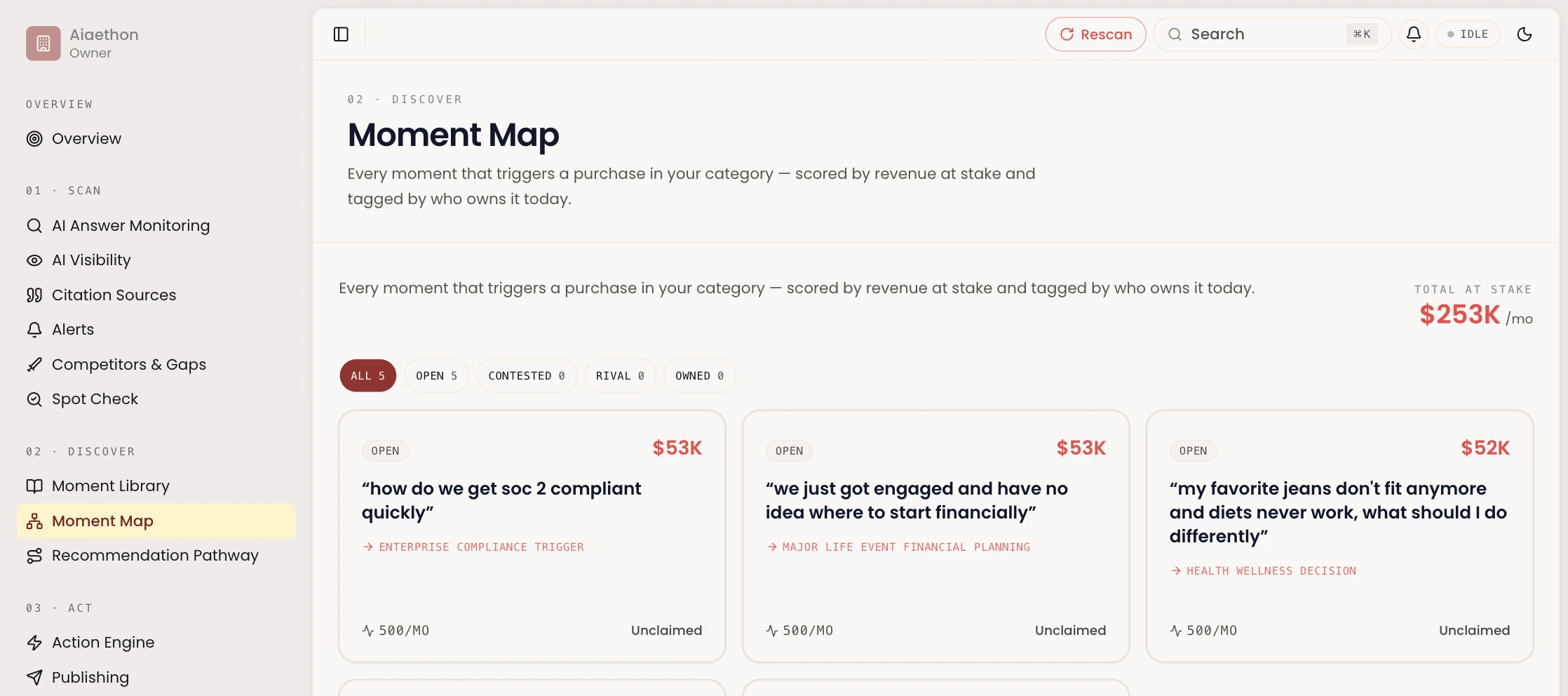Filter by OPEN 5 moments
Viewport: 1568px width, 696px height.
[436, 376]
